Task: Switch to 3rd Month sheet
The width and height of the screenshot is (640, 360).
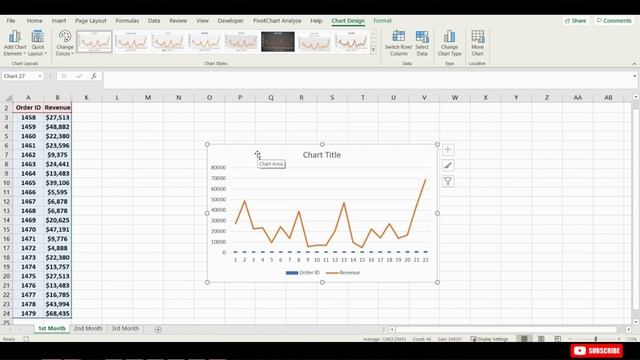Action: coord(125,329)
